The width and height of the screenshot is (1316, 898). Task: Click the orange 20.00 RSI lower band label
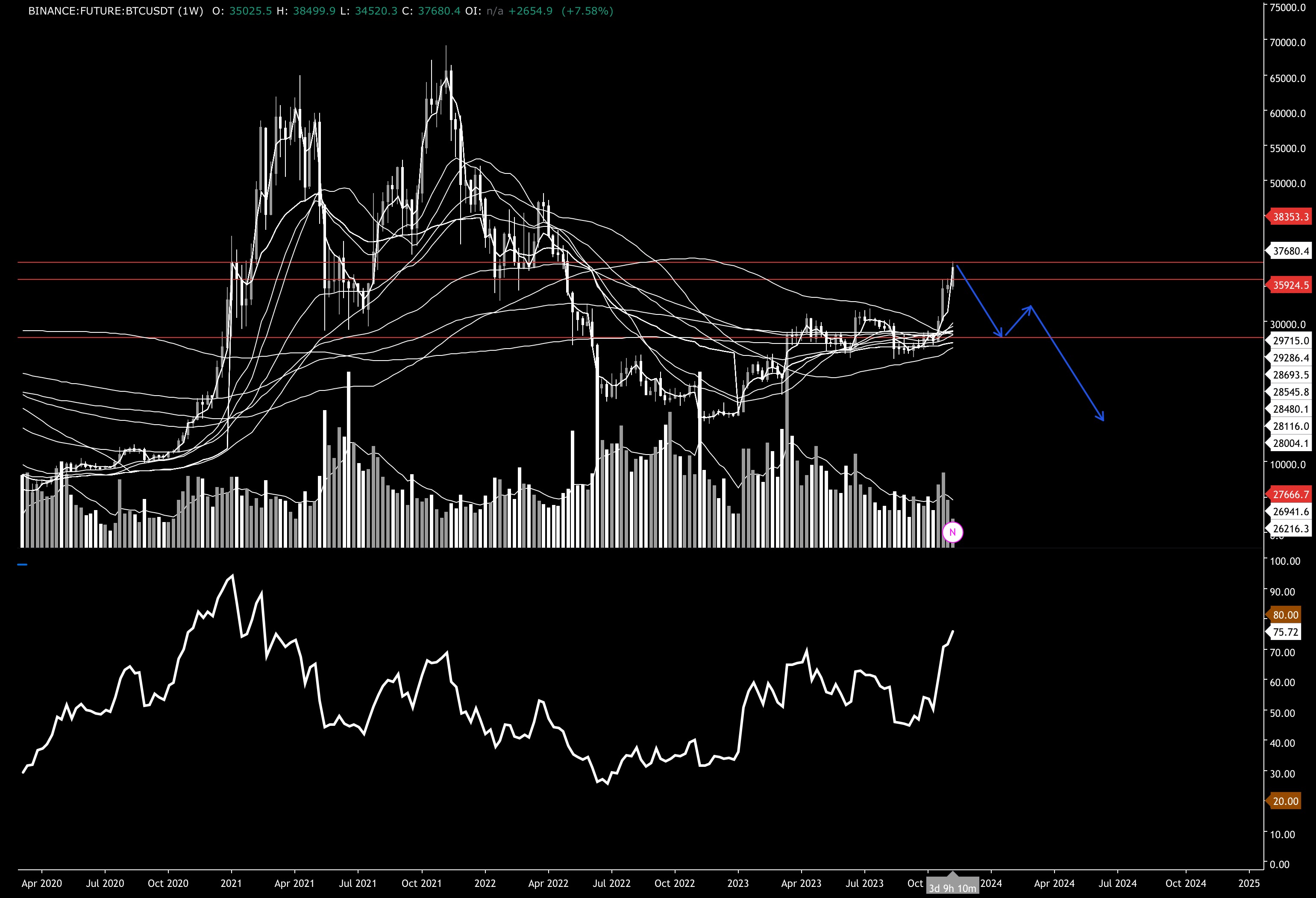1284,801
